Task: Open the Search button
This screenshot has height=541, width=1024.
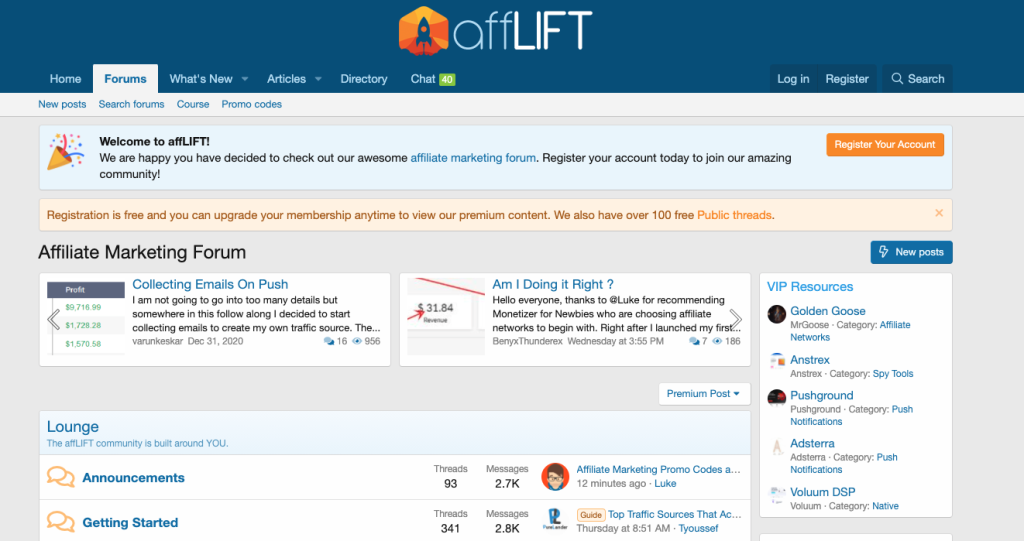Action: [x=918, y=78]
